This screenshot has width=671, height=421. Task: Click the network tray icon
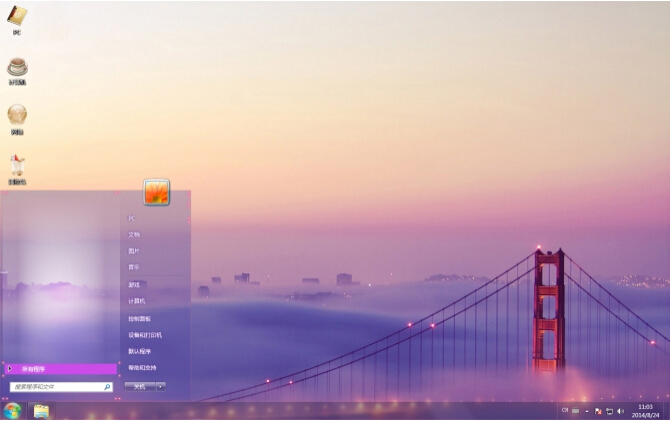[609, 411]
